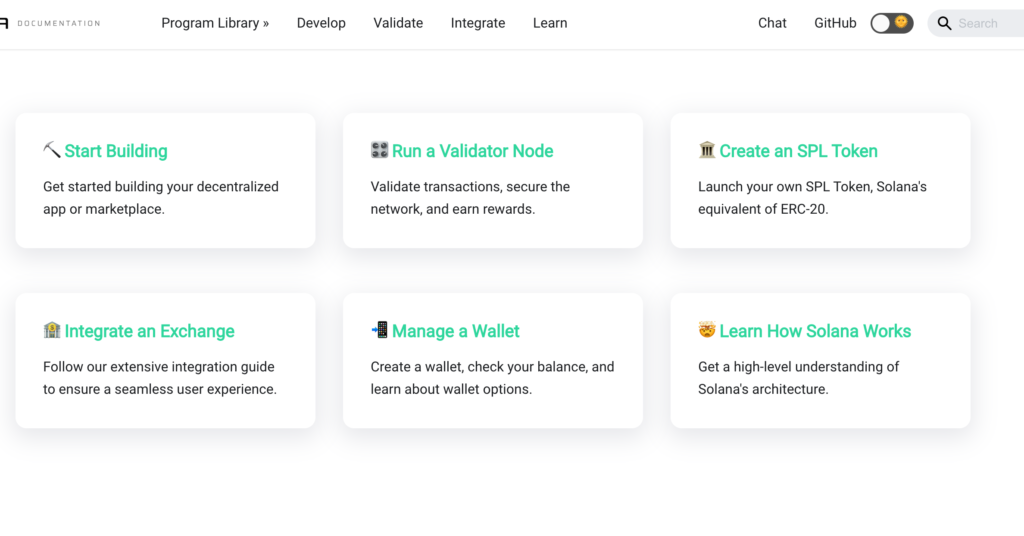This screenshot has height=536, width=1024.
Task: Click the DOCUMENTATION text in header
Action: click(59, 24)
